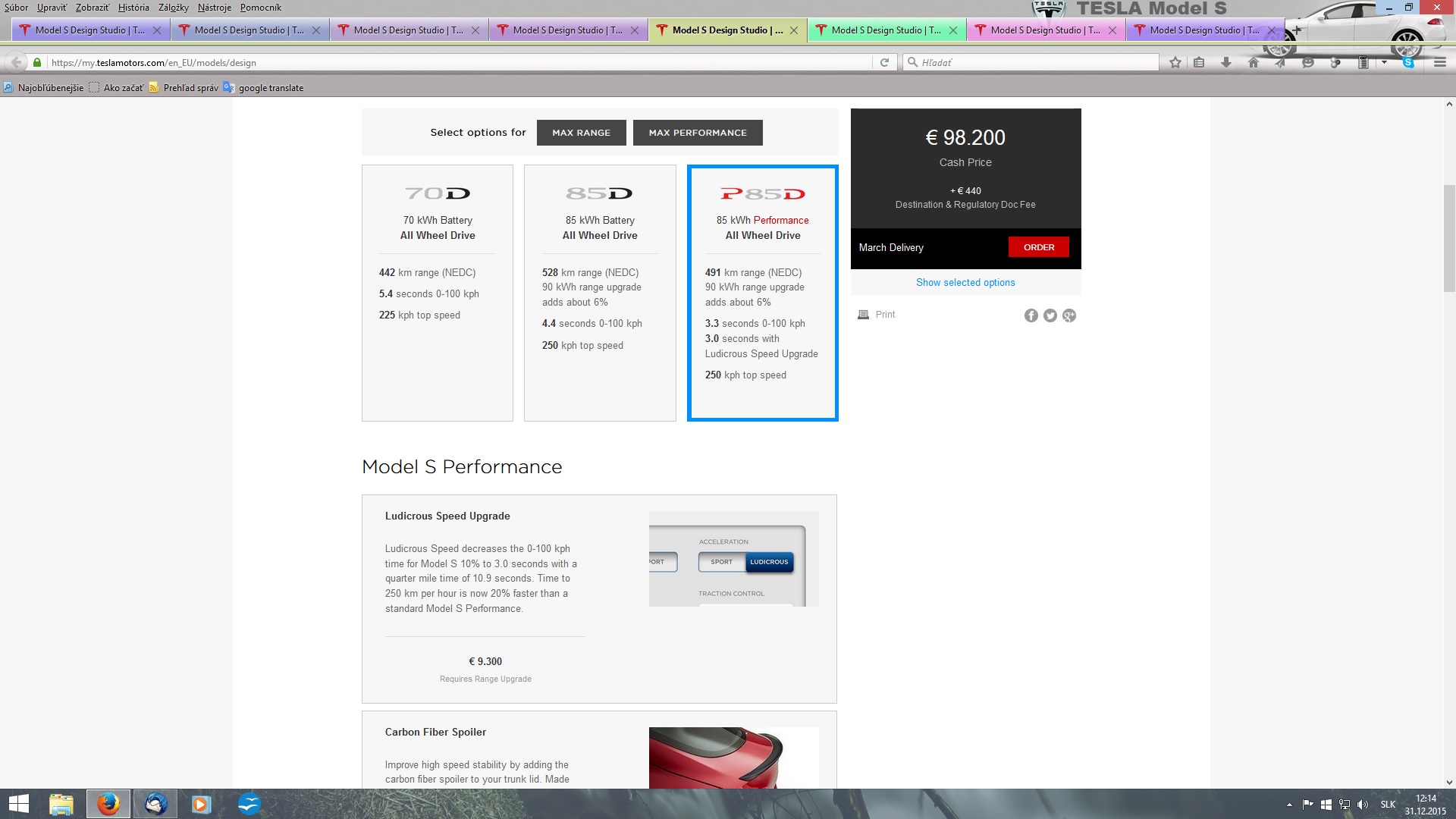Click the € 9.300 Ludicrous upgrade price
Image resolution: width=1456 pixels, height=819 pixels.
click(485, 662)
